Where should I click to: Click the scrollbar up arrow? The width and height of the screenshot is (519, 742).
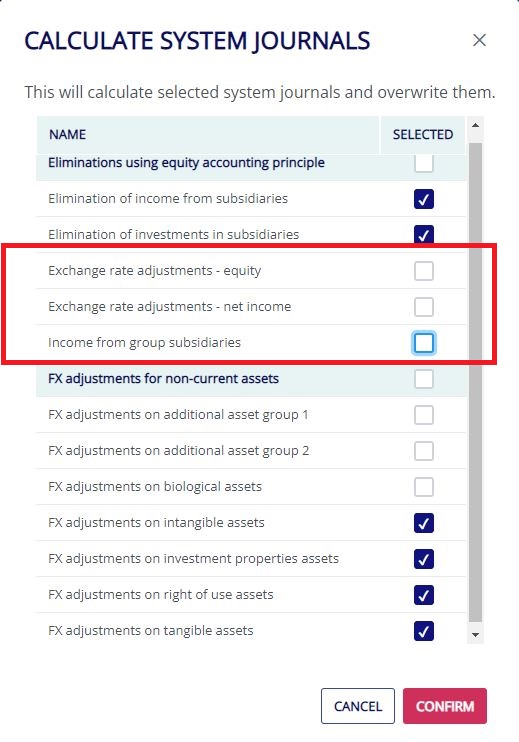pos(475,125)
